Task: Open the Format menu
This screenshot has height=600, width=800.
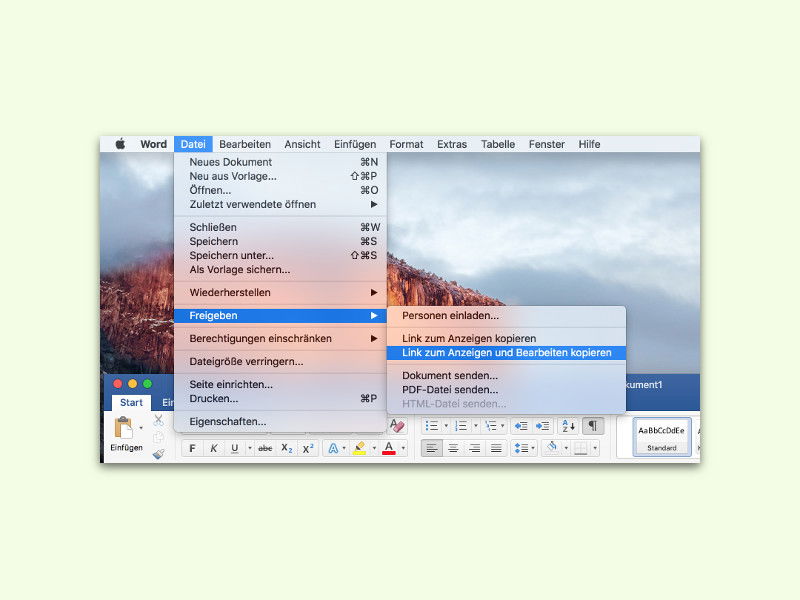Action: 407,144
